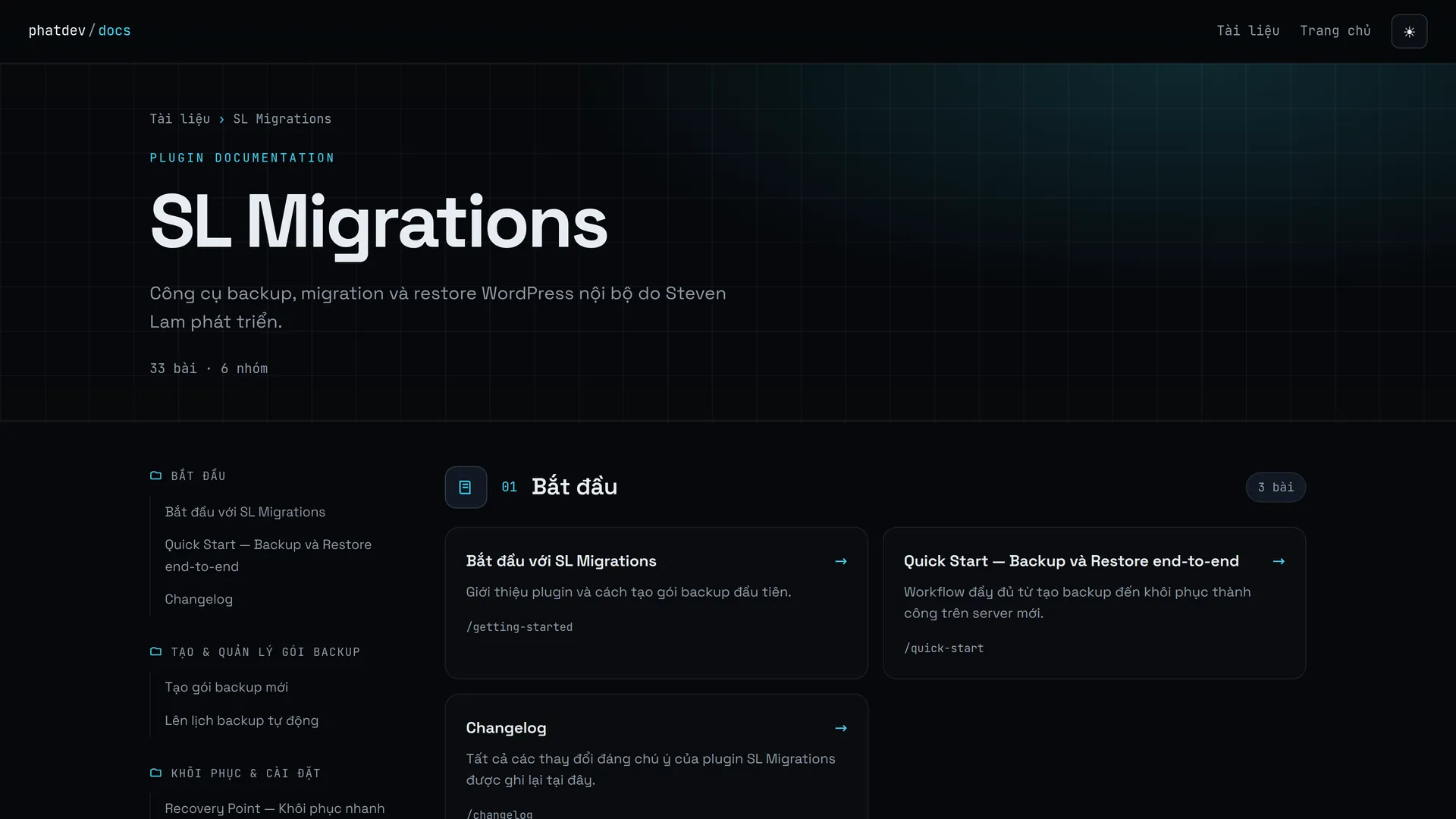Open Tài liệu in the top navigation
The image size is (1456, 819).
point(1247,30)
